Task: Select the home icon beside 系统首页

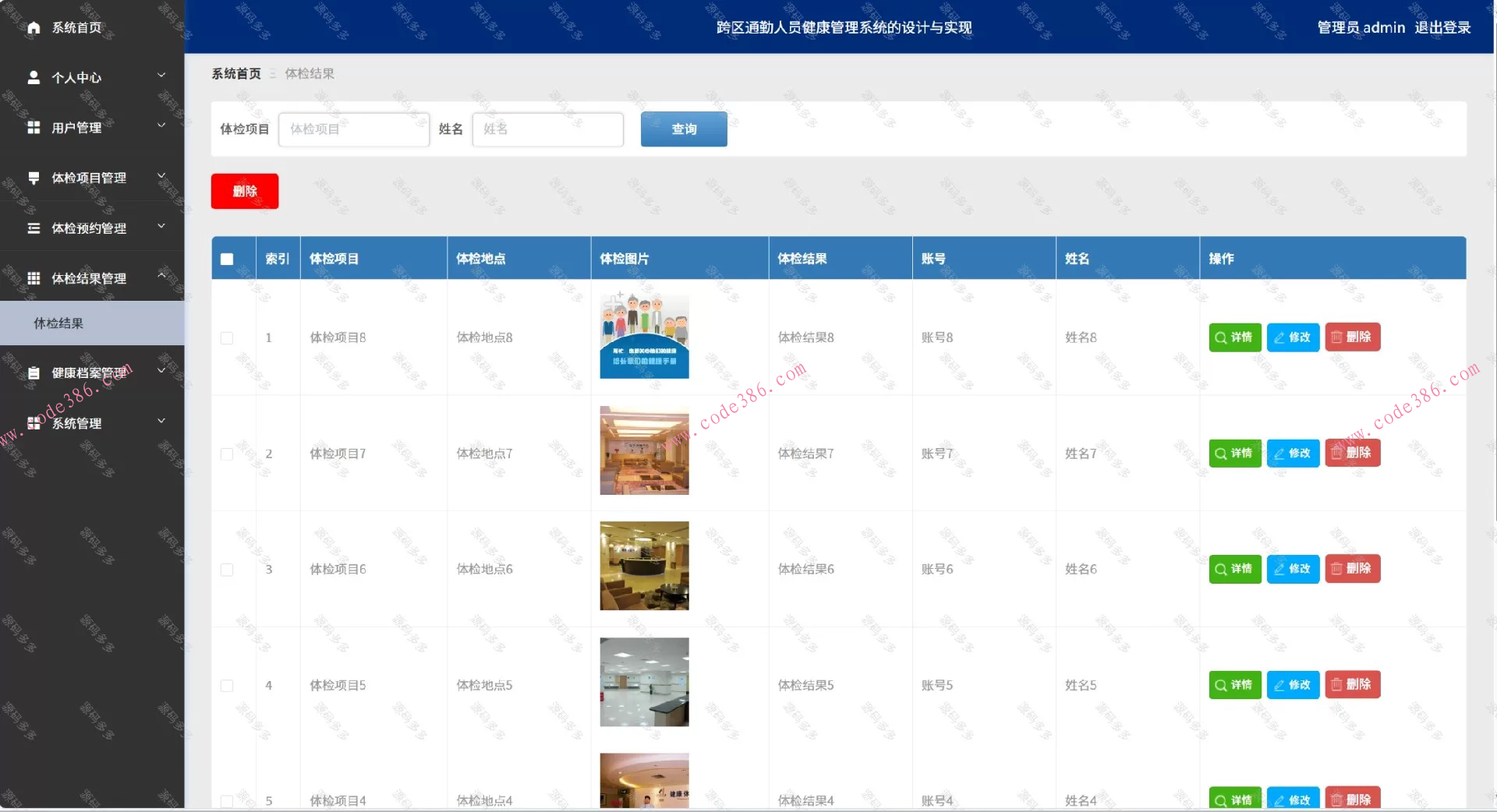Action: (x=33, y=27)
